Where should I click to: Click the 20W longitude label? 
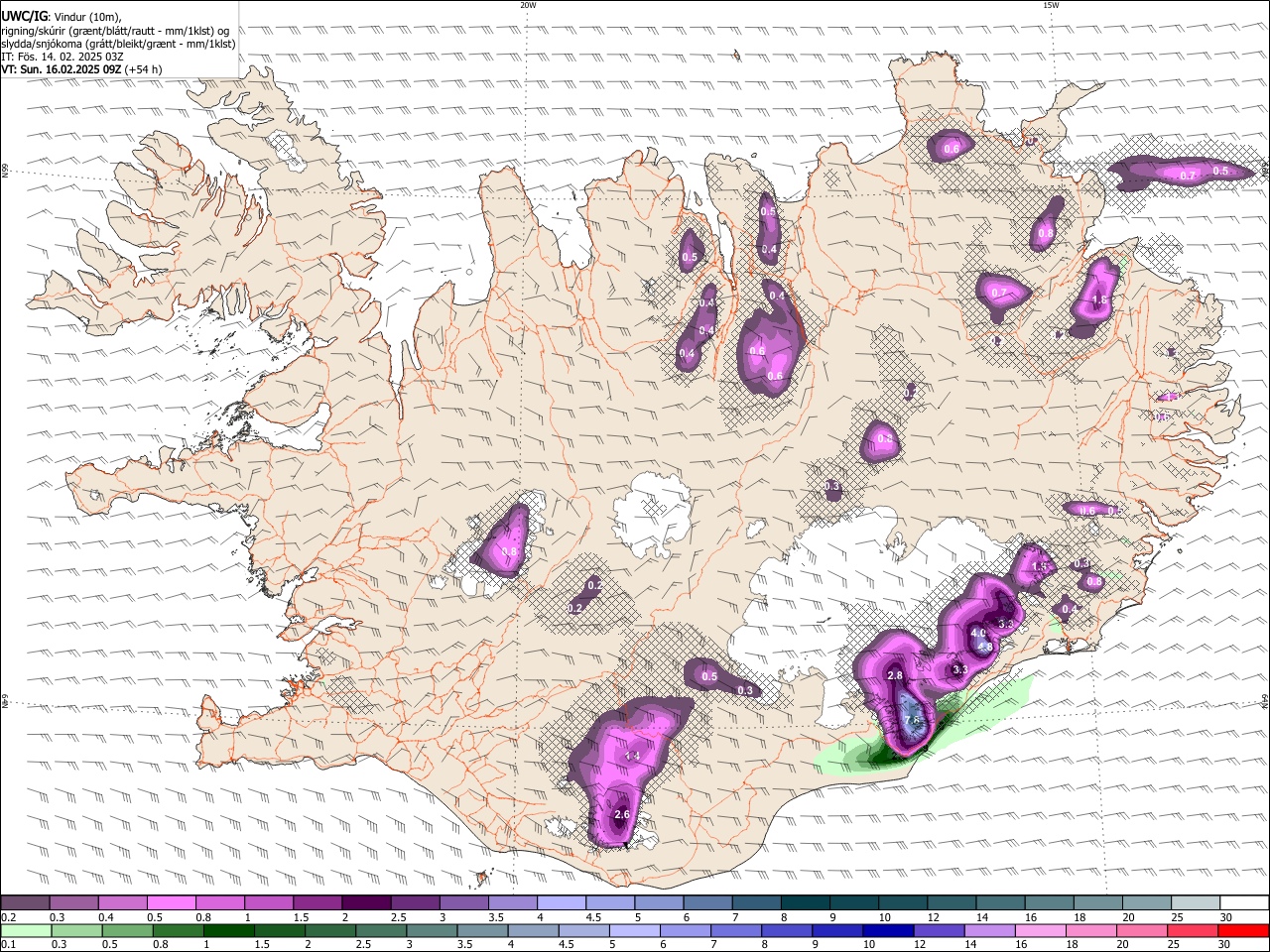528,5
